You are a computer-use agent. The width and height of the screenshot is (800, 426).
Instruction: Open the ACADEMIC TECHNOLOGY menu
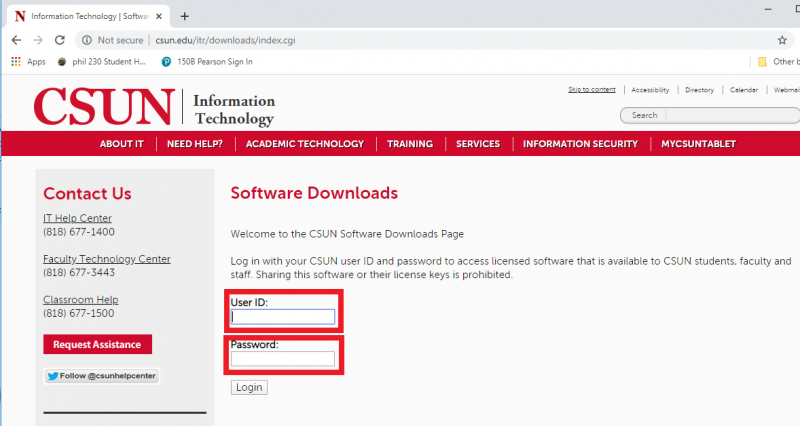coord(304,144)
